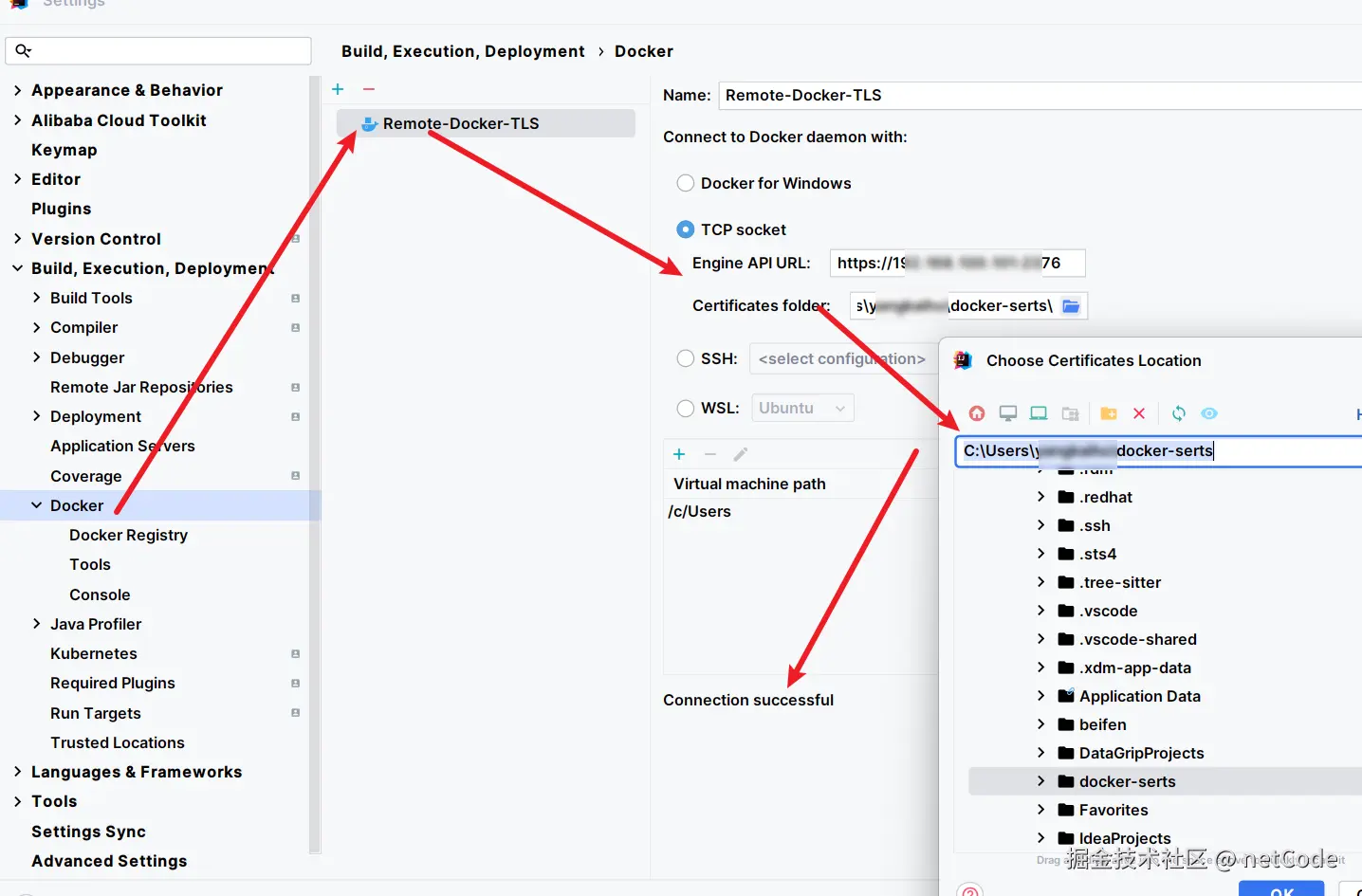This screenshot has height=896, width=1362.
Task: Open the Keymap settings page
Action: (64, 150)
